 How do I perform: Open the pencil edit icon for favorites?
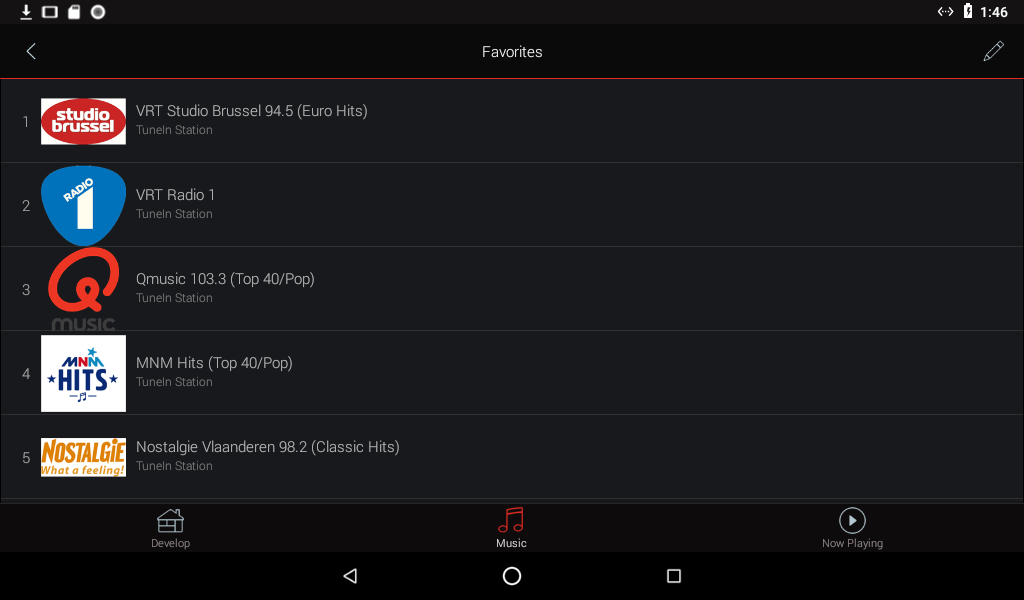(x=993, y=51)
